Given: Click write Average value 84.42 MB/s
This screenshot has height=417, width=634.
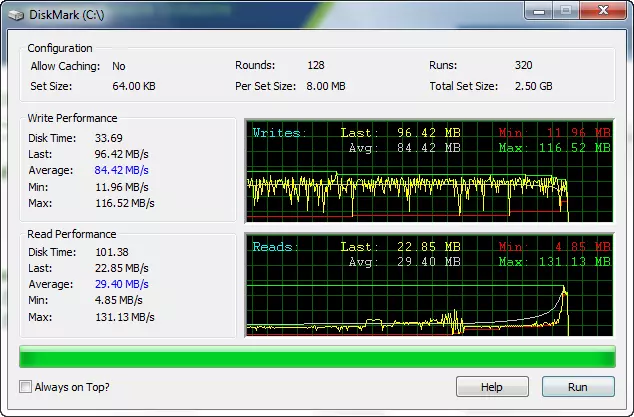Looking at the screenshot, I should (x=122, y=170).
